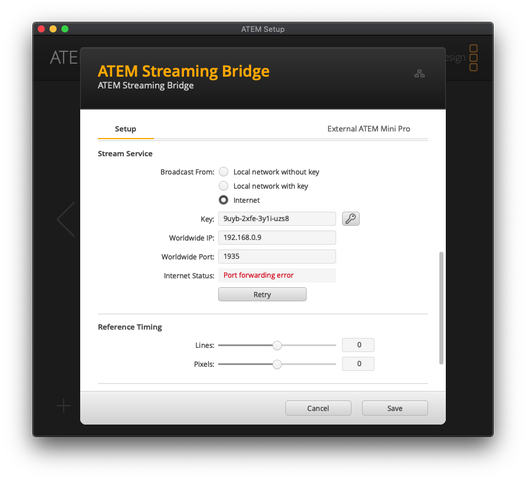
Task: Add a device with the plus icon
Action: click(x=64, y=406)
